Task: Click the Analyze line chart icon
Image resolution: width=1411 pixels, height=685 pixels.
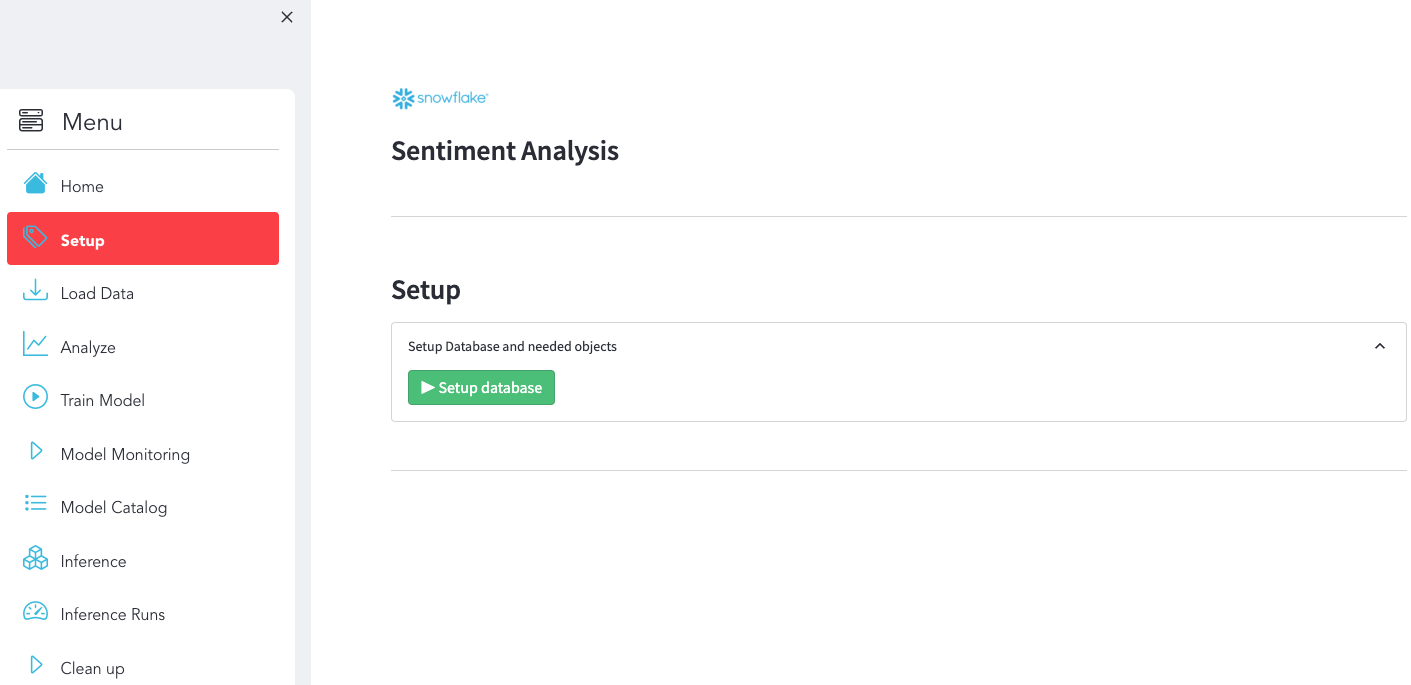Action: 35,345
